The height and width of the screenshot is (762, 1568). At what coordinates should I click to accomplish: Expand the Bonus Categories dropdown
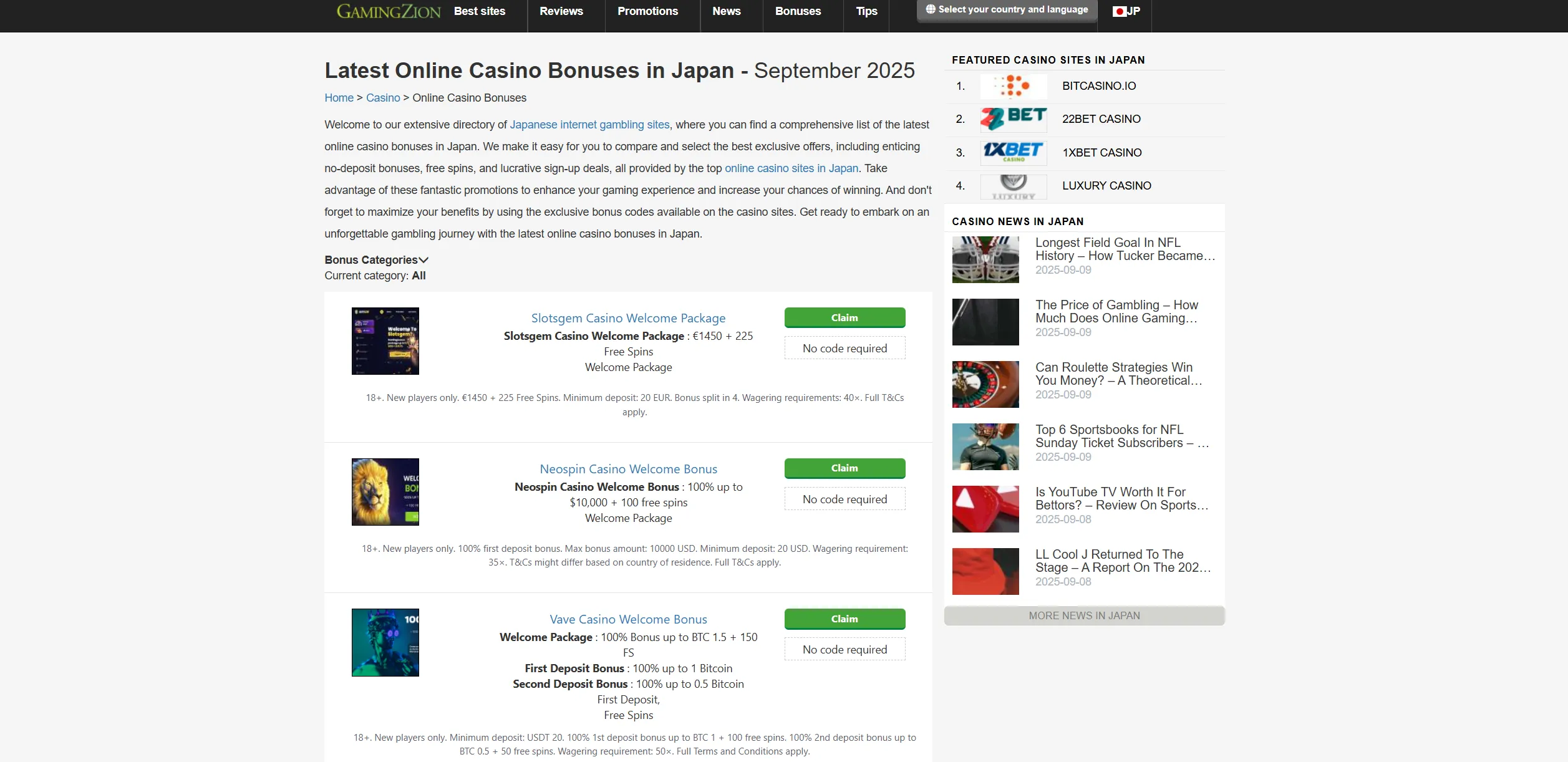coord(376,260)
